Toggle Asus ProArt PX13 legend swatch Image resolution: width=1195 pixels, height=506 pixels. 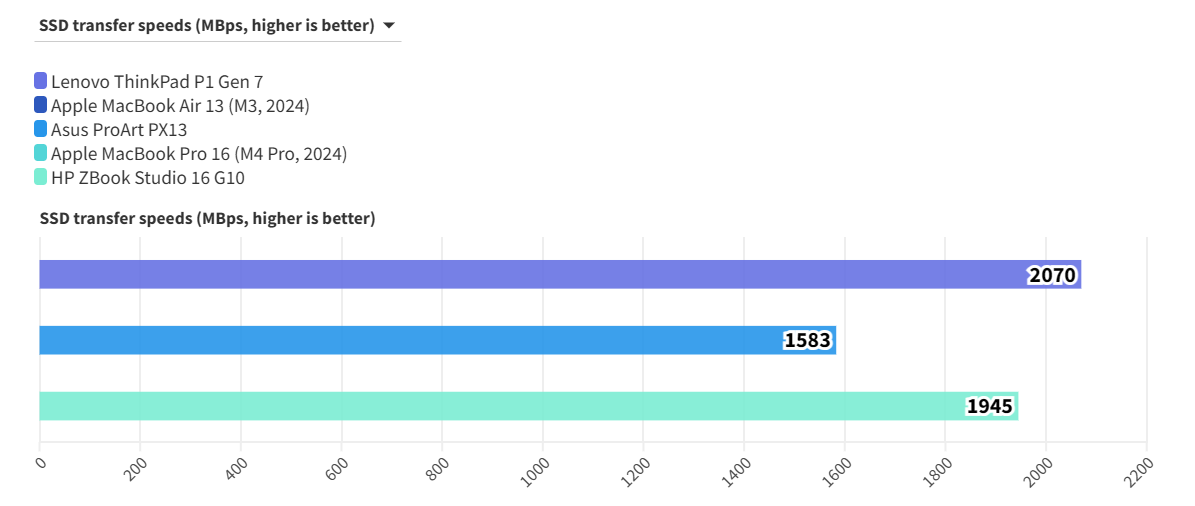pyautogui.click(x=41, y=129)
